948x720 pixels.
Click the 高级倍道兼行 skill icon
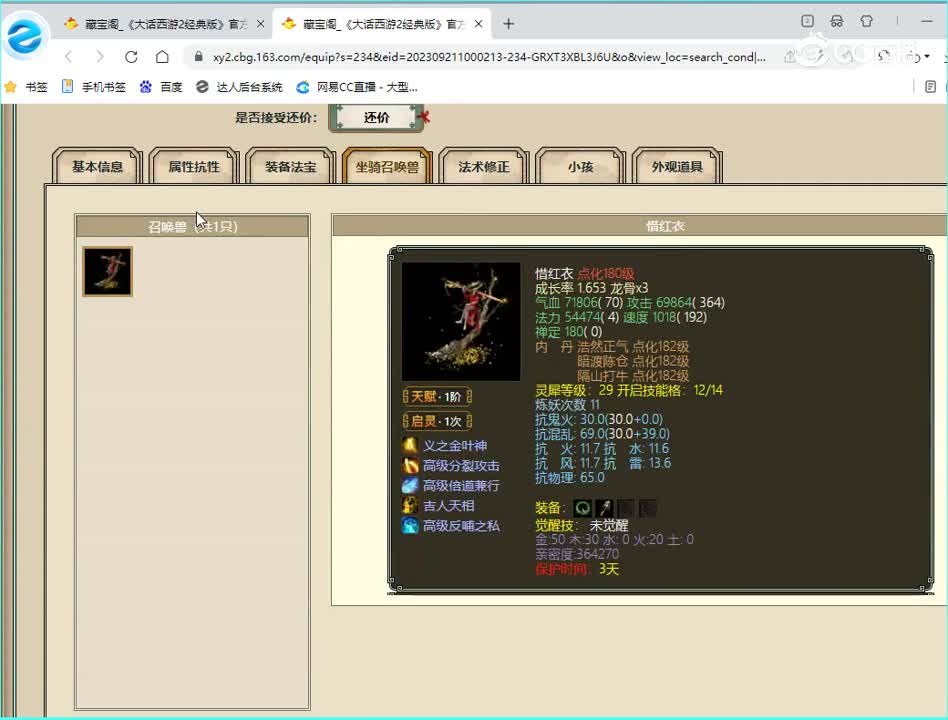point(410,485)
